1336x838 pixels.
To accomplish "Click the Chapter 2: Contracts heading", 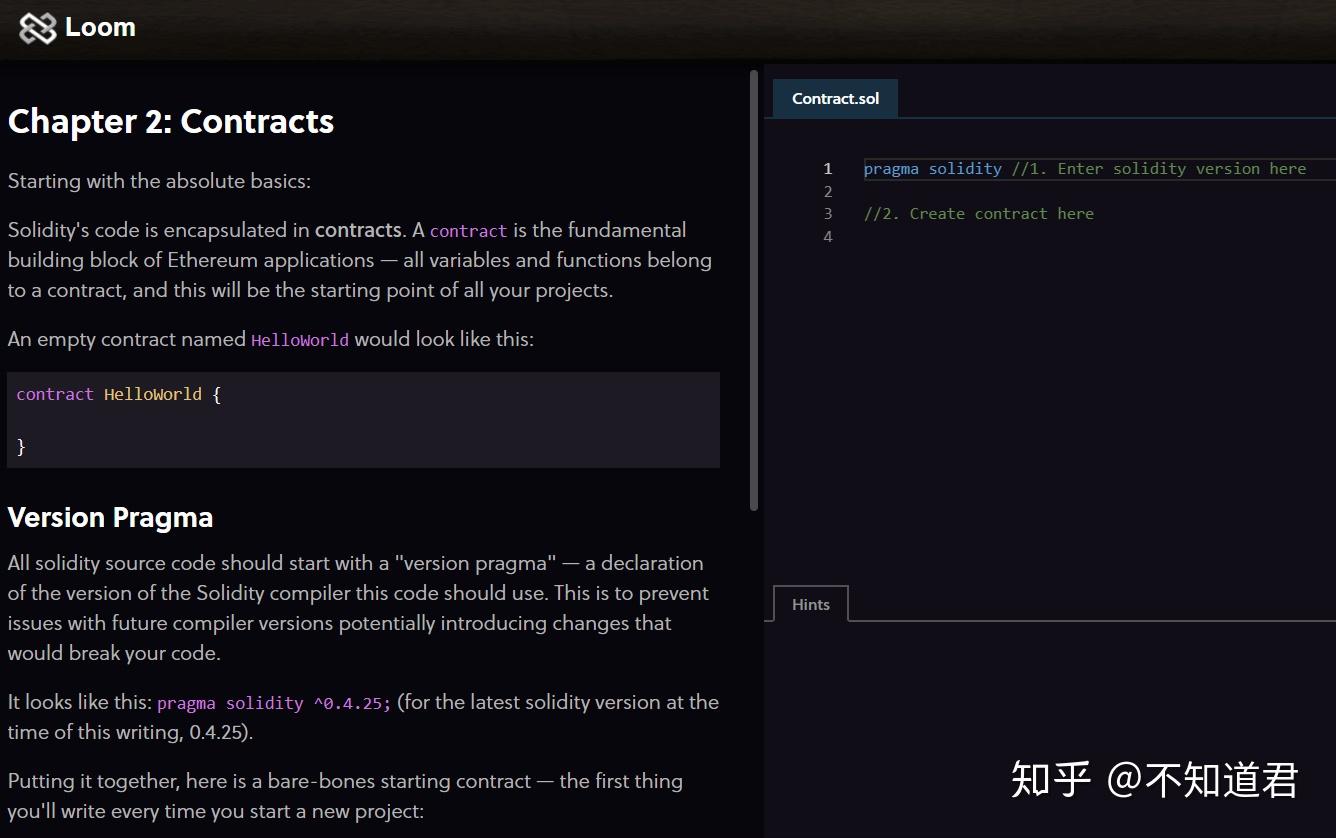I will tap(170, 121).
